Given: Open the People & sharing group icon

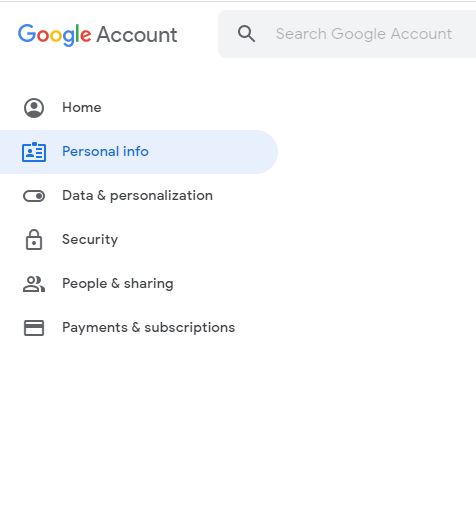Looking at the screenshot, I should coord(34,284).
